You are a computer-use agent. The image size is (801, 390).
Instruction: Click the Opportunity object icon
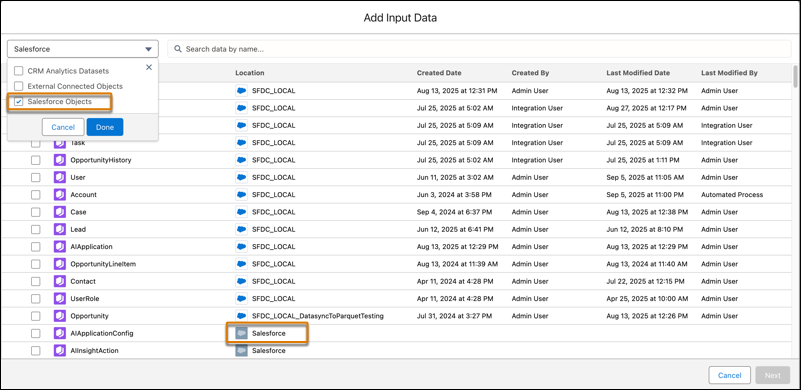60,316
